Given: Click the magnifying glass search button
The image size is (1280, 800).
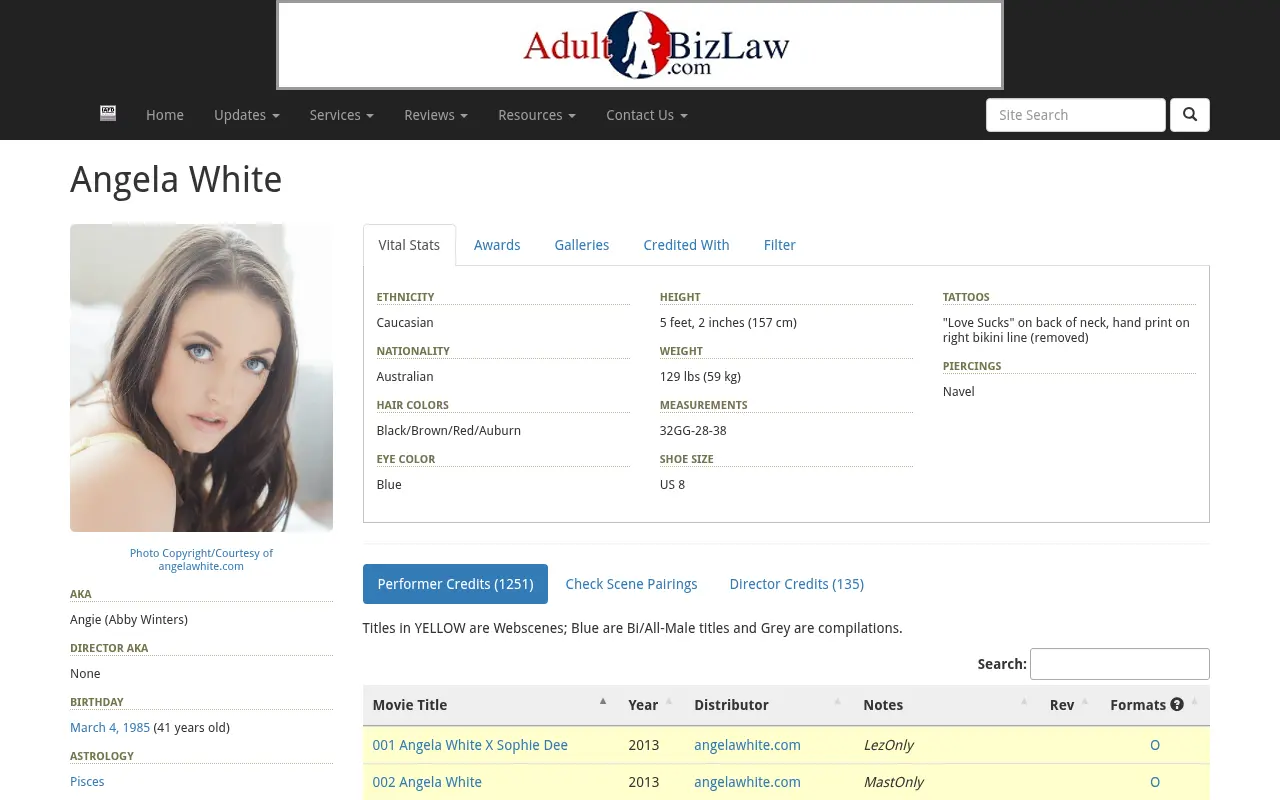Looking at the screenshot, I should pyautogui.click(x=1190, y=115).
